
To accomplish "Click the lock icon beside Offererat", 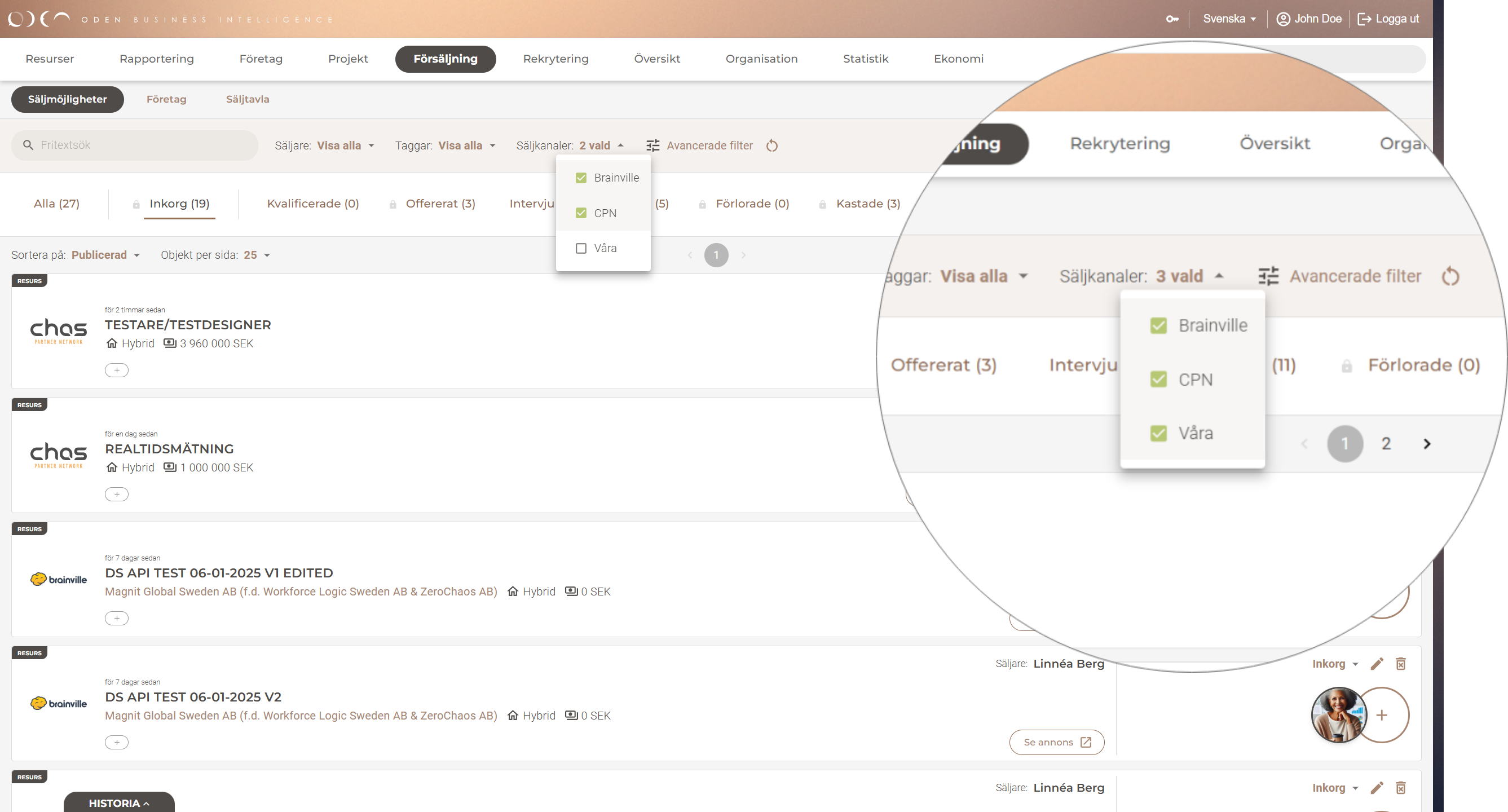I will pyautogui.click(x=393, y=204).
